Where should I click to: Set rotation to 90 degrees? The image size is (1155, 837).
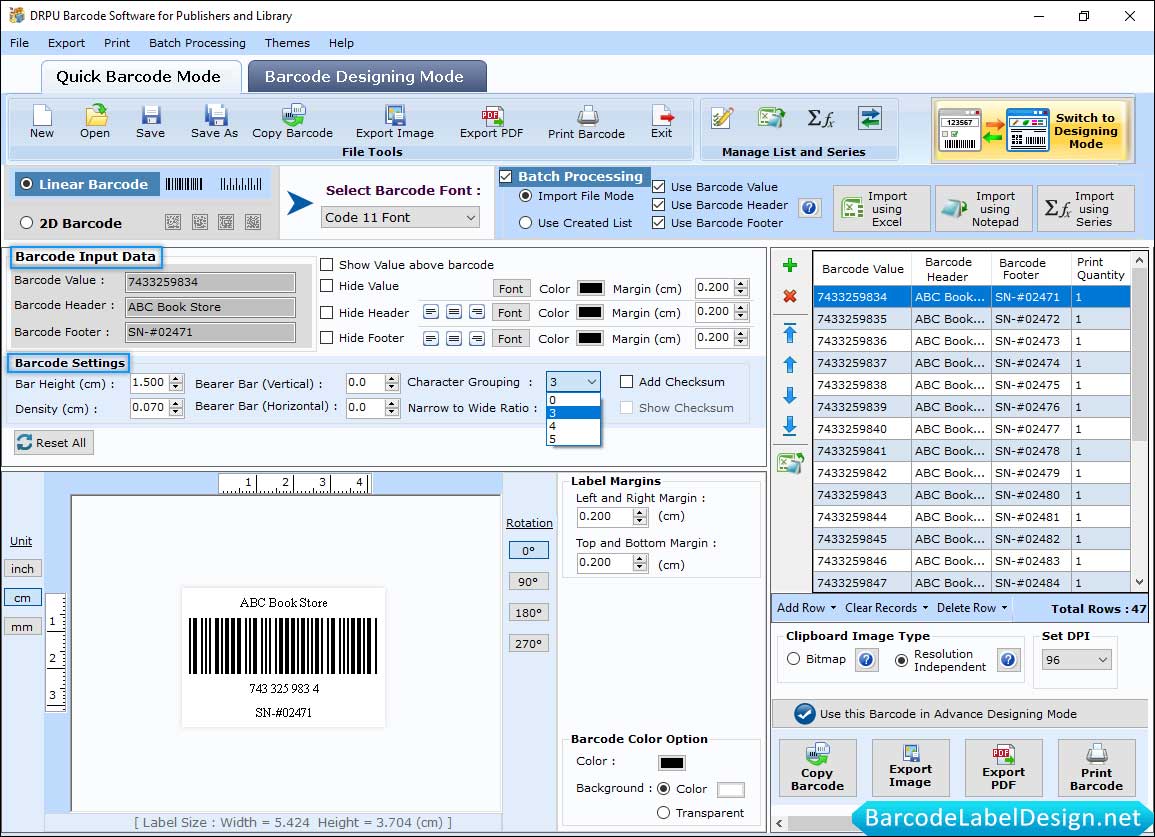[x=528, y=581]
